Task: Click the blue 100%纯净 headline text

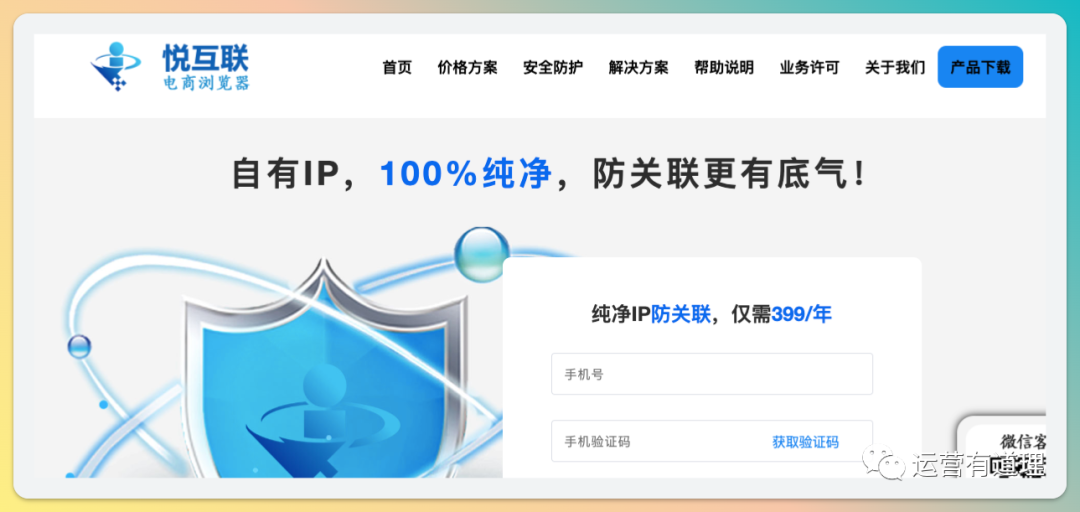Action: (x=465, y=173)
